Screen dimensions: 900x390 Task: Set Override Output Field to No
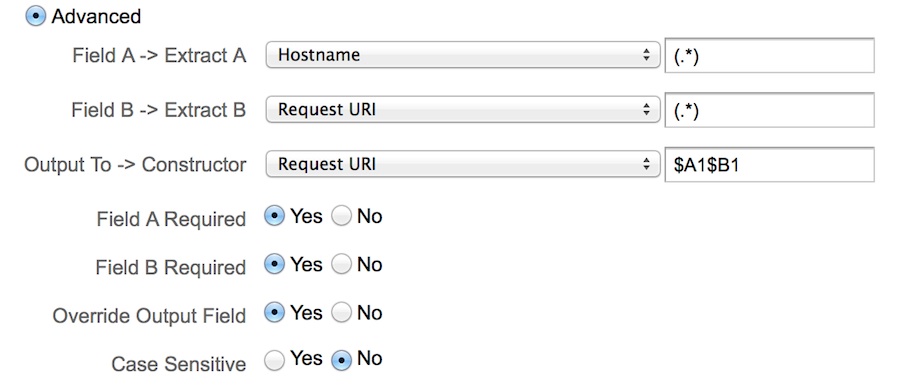tap(341, 313)
